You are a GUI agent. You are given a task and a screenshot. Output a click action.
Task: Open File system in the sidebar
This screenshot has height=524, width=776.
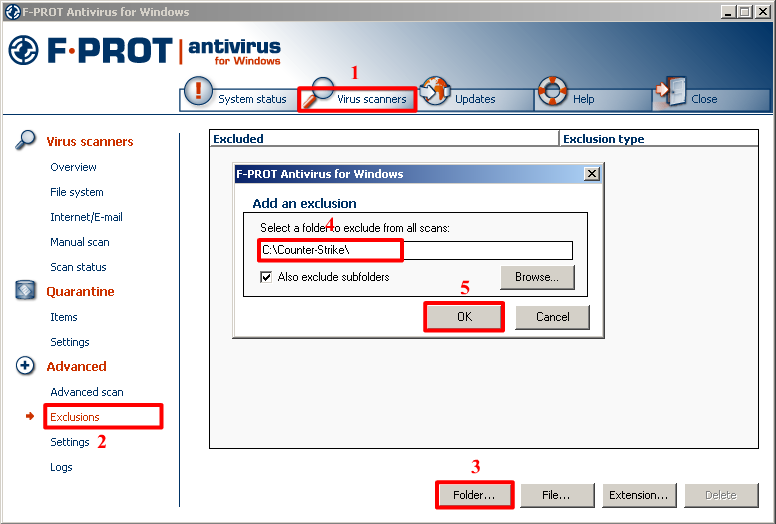click(77, 192)
